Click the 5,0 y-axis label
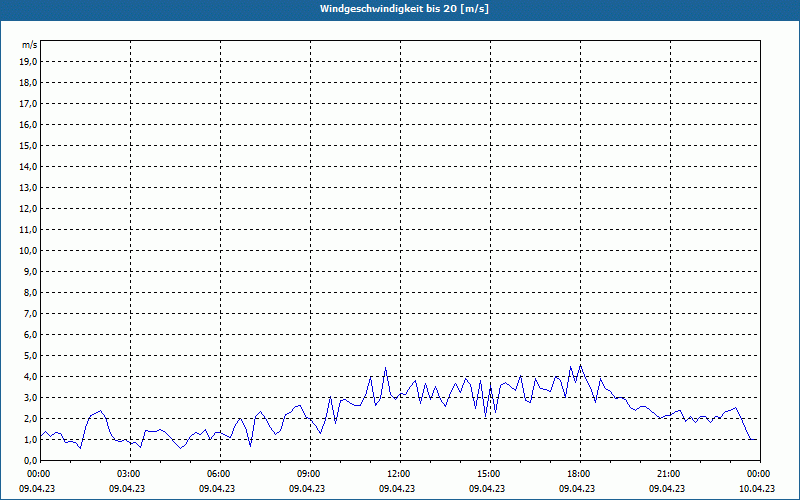The height and width of the screenshot is (500, 800). (x=31, y=355)
